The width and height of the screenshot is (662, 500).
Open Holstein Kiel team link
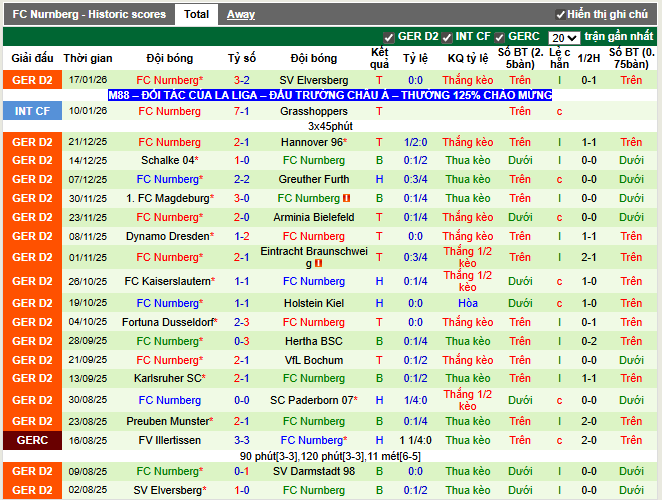pos(314,303)
